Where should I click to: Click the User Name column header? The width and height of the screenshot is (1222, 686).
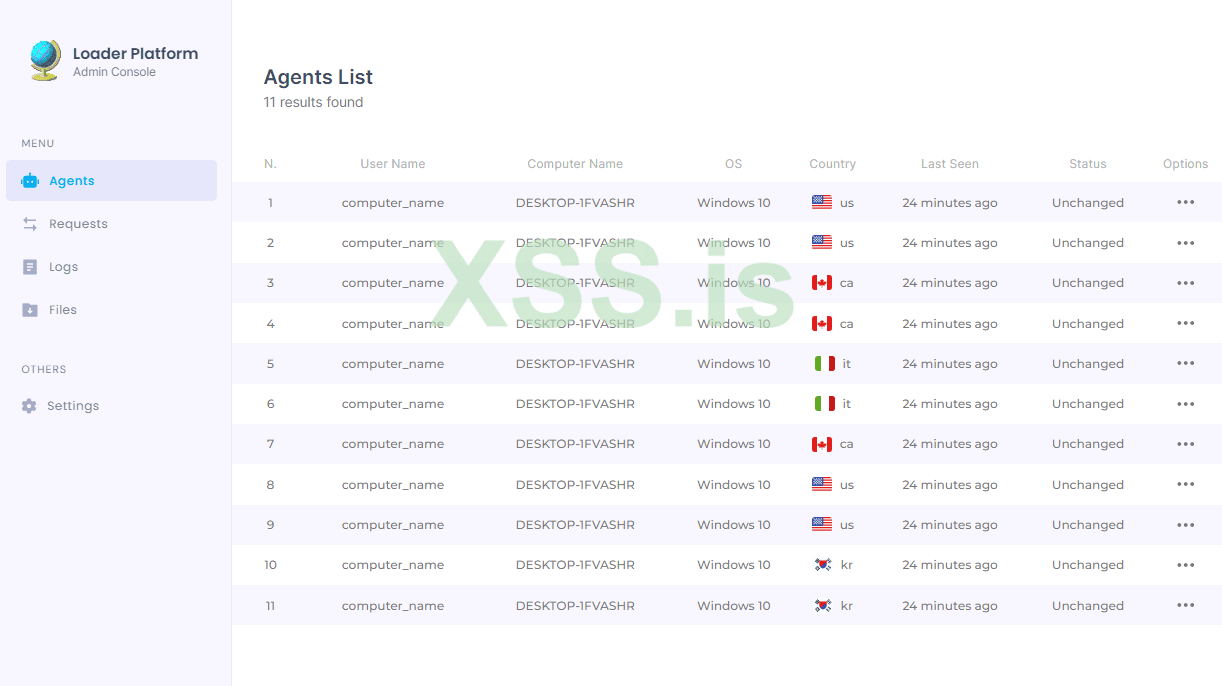[393, 164]
